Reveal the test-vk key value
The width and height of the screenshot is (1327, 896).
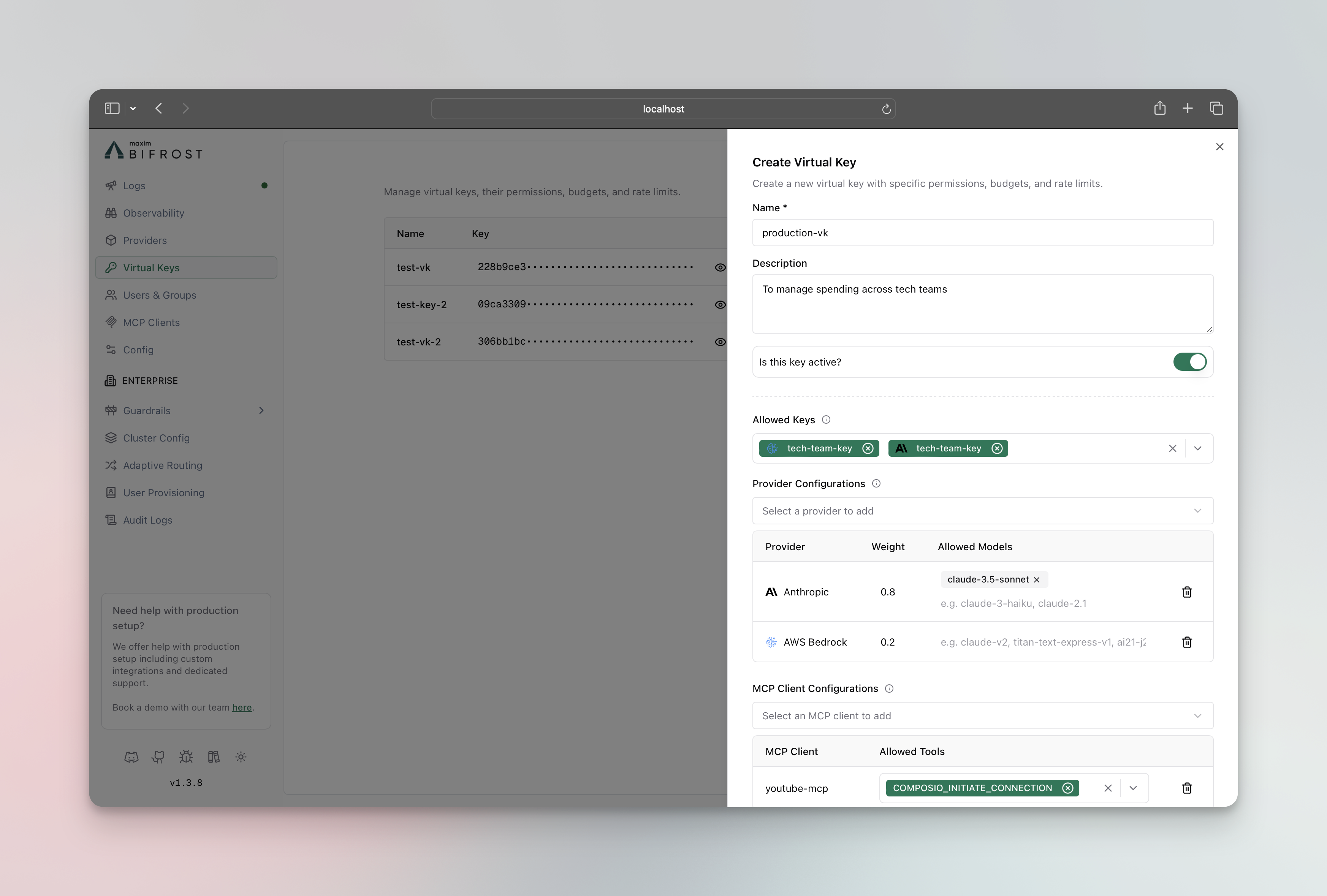720,267
